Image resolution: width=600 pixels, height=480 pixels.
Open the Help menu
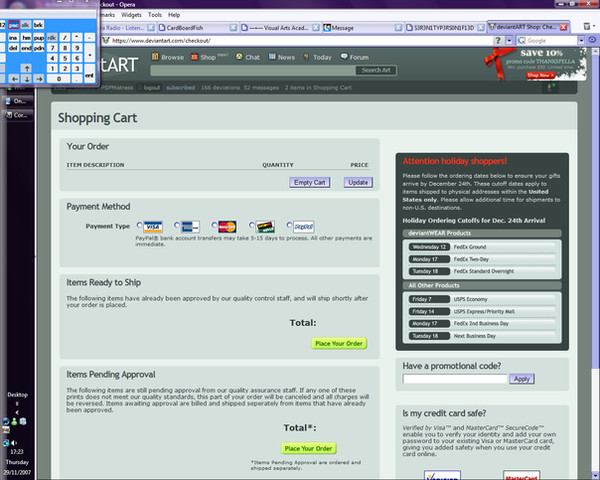[174, 15]
